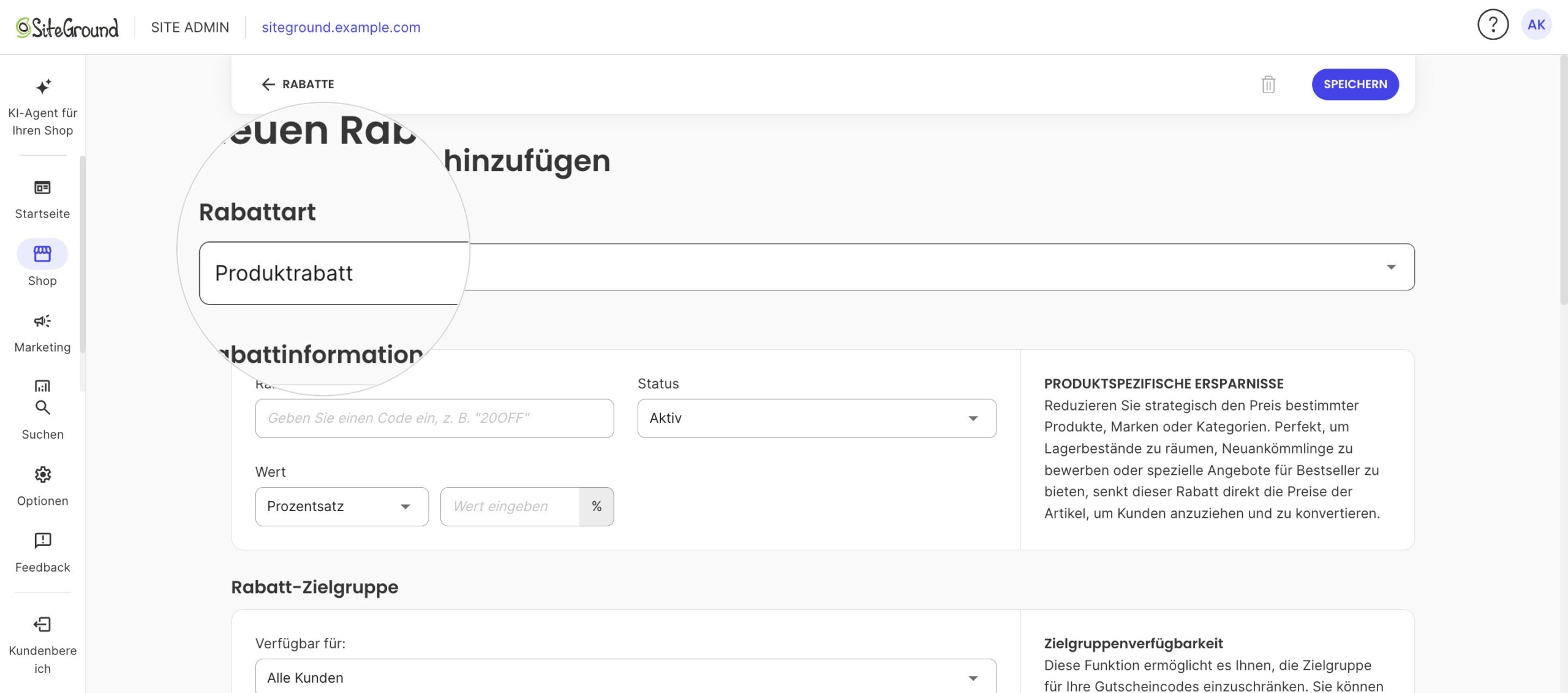
Task: Go to Startseite in sidebar
Action: coord(42,199)
